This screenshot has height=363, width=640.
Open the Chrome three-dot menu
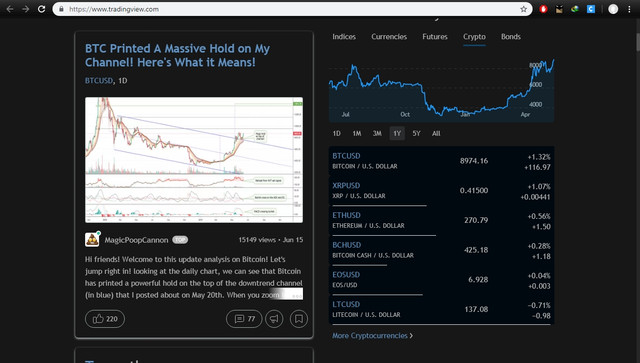629,9
